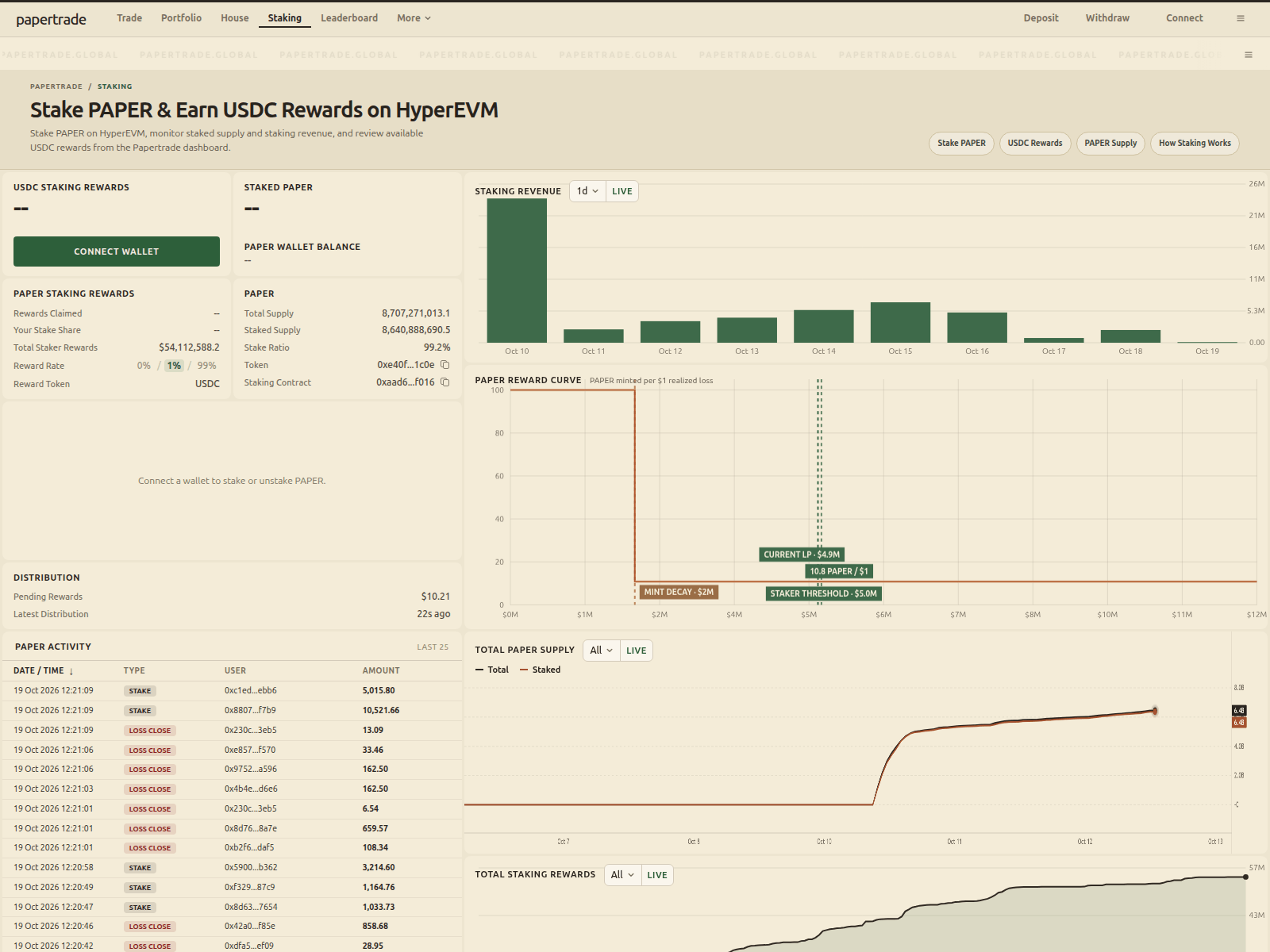Jump to PAPER Supply section
Image resolution: width=1270 pixels, height=952 pixels.
1110,144
